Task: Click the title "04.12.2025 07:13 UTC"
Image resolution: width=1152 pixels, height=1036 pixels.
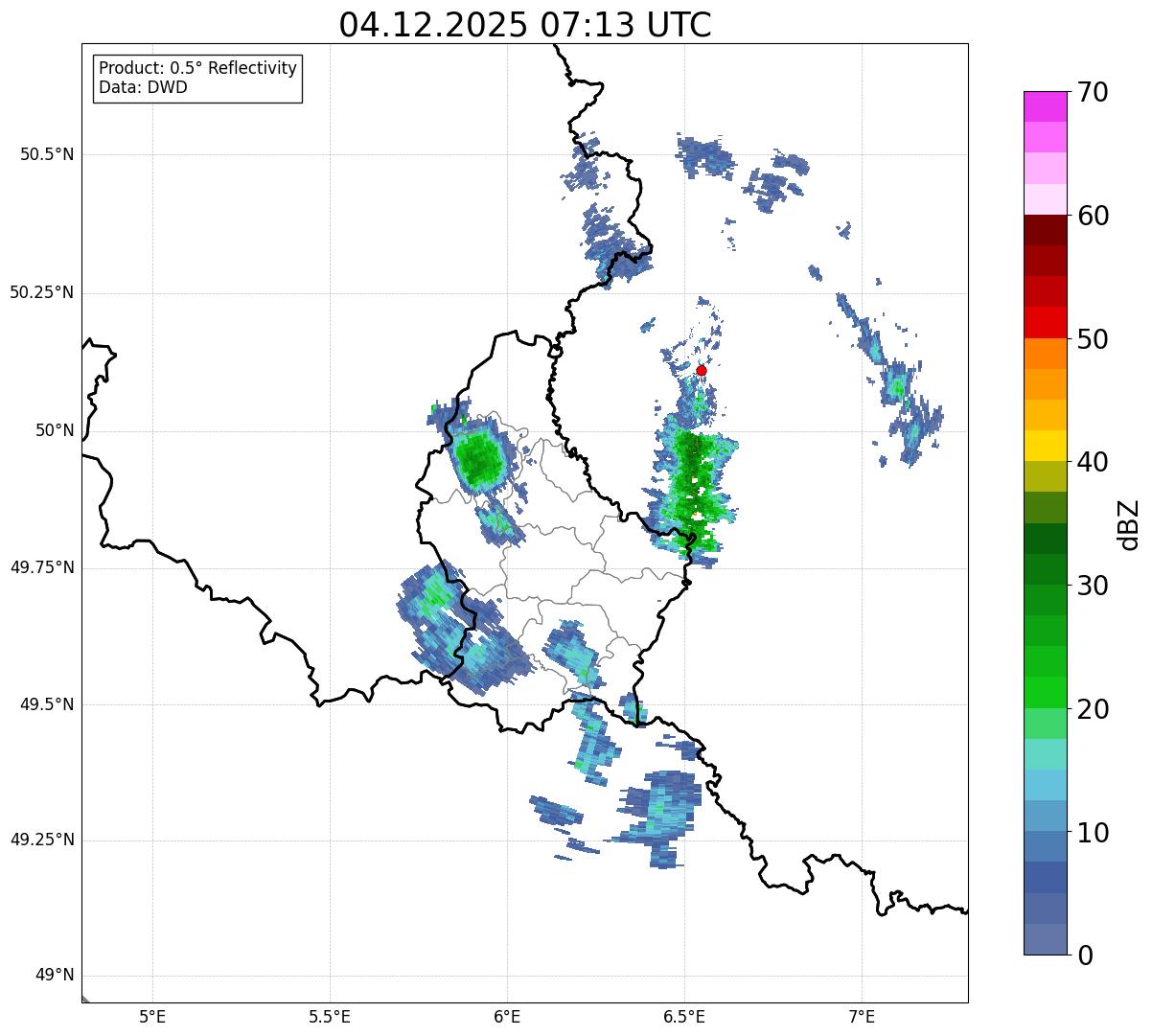Action: [525, 25]
